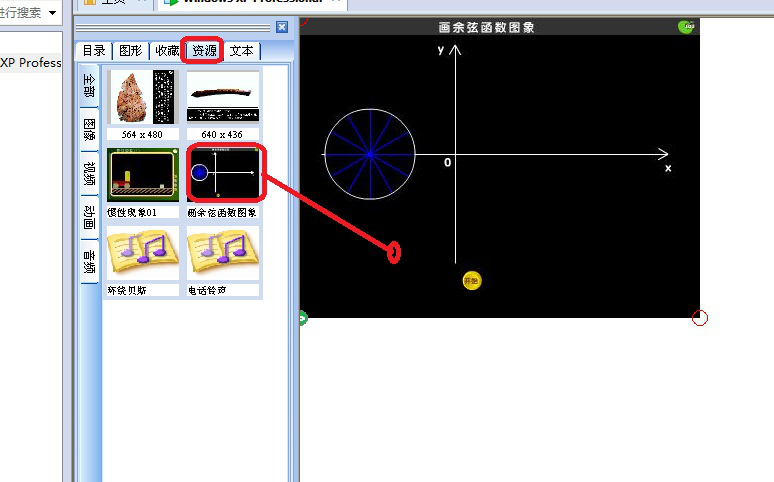Select the 动画 vertical category tab
The height and width of the screenshot is (482, 774).
point(89,217)
